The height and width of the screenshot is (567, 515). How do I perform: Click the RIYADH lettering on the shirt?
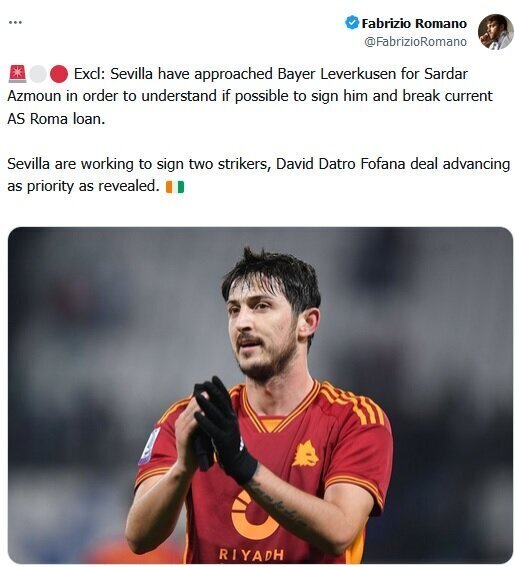[251, 554]
